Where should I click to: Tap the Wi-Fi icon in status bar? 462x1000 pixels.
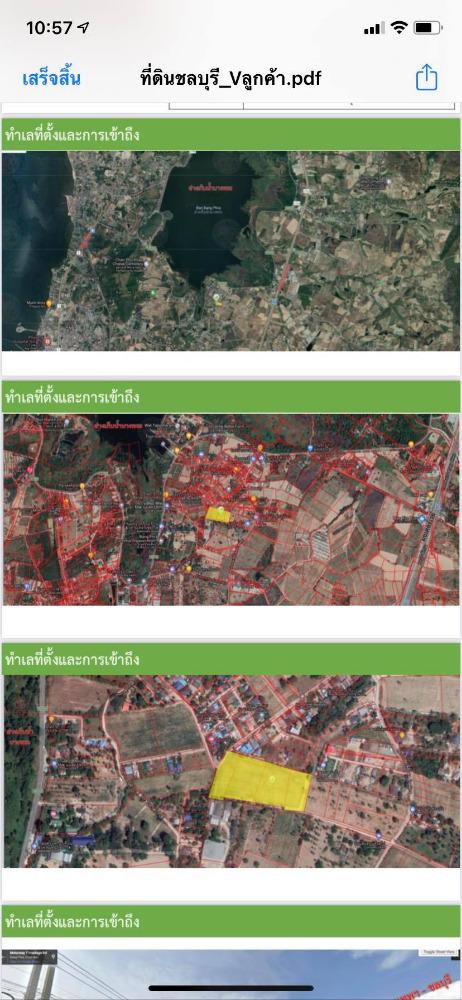pos(399,27)
